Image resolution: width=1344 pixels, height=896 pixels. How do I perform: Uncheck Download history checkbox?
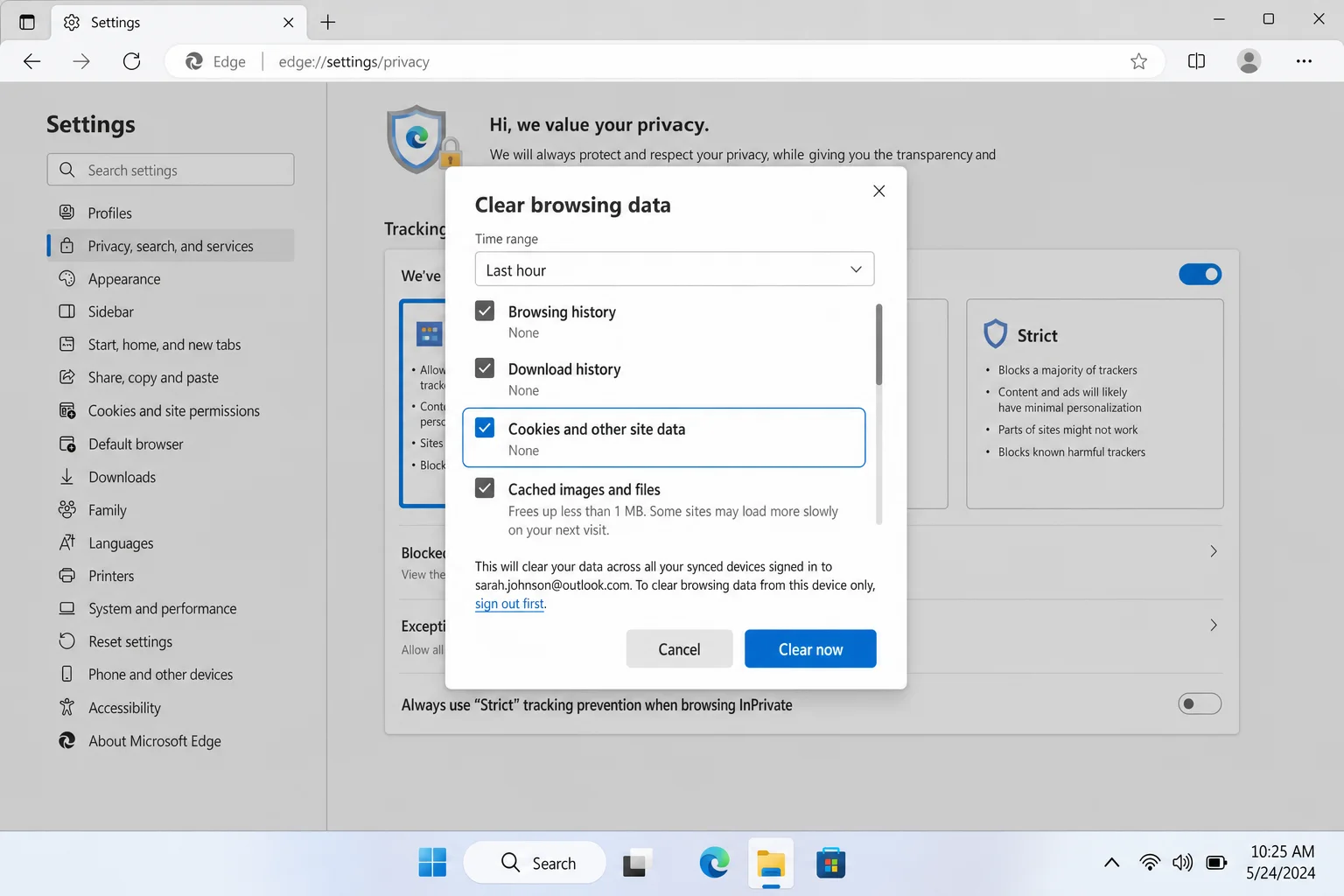pyautogui.click(x=485, y=368)
